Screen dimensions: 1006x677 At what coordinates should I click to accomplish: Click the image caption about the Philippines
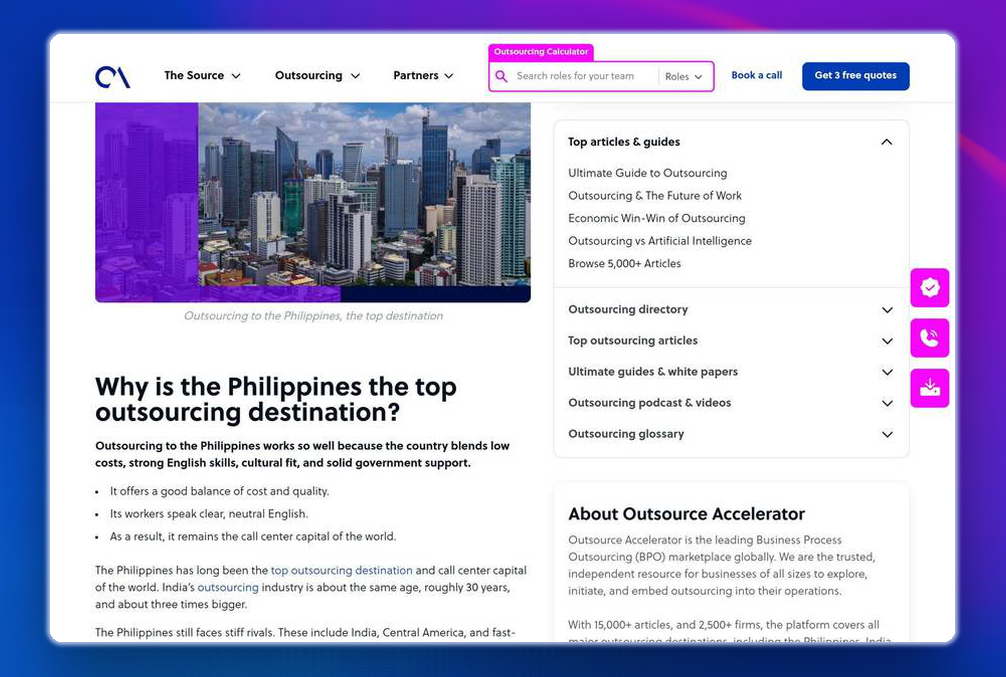[x=313, y=316]
